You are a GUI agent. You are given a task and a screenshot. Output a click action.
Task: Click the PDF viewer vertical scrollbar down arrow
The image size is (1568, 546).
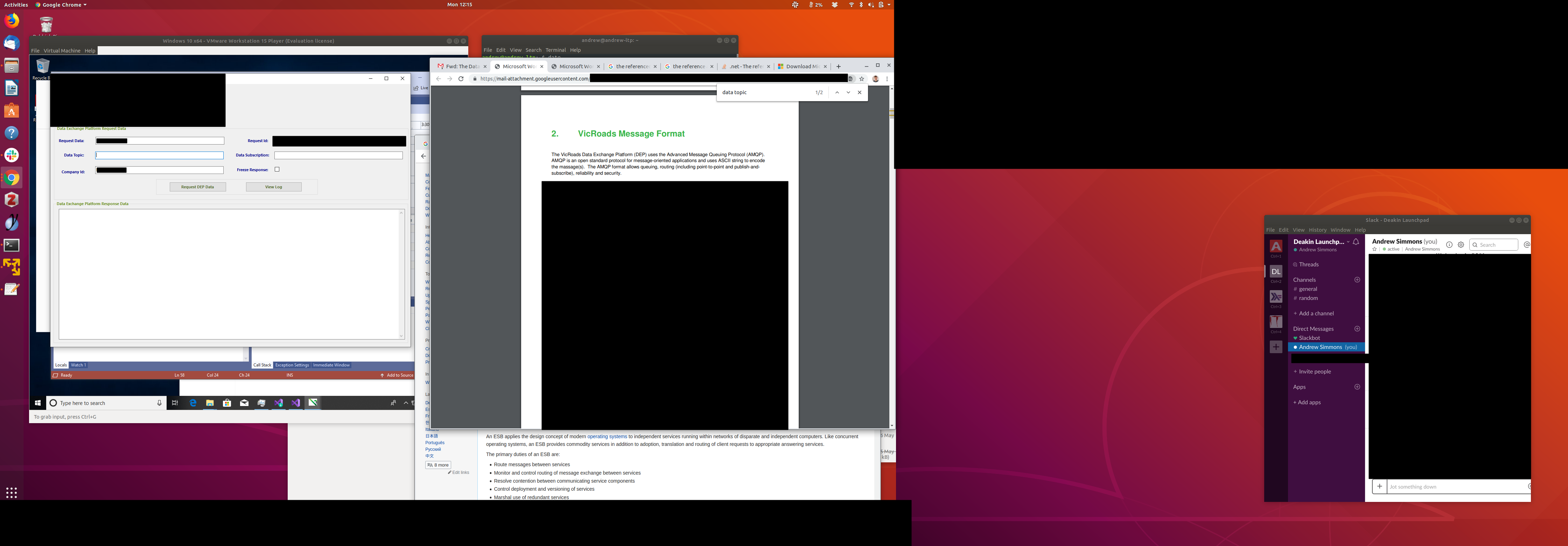(x=892, y=426)
